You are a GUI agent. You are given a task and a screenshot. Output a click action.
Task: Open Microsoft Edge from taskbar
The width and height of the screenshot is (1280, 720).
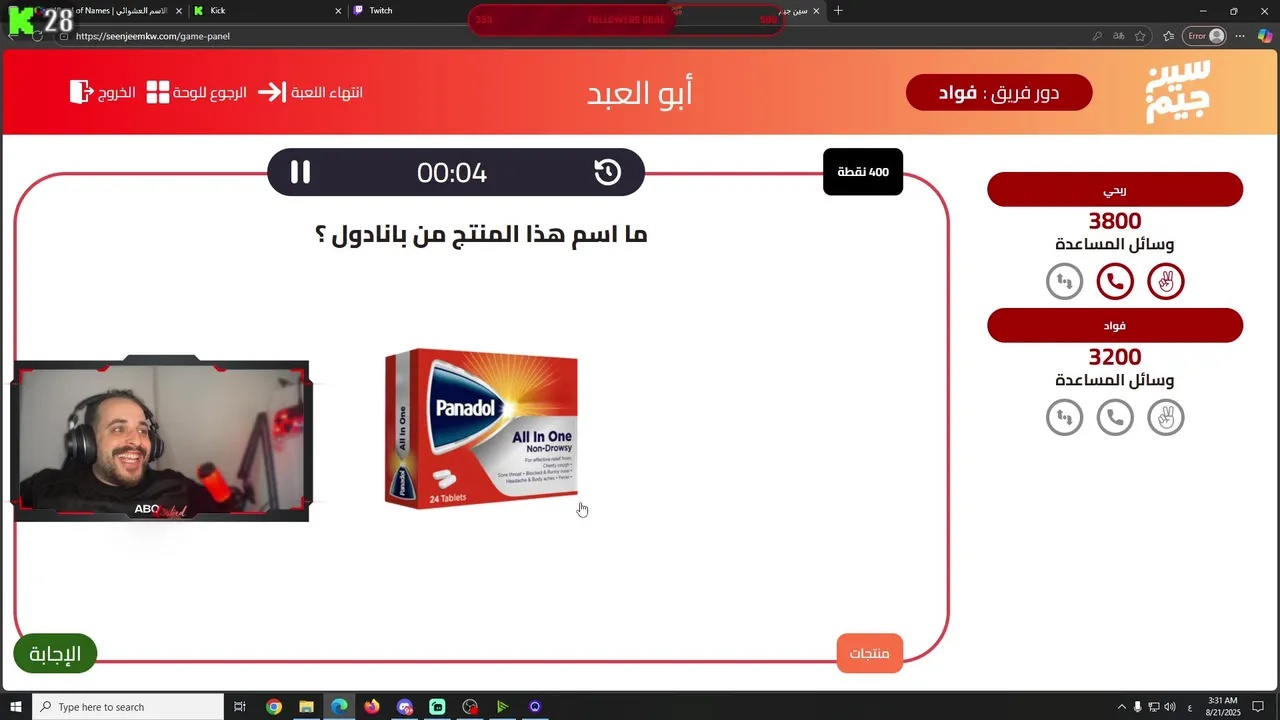339,707
